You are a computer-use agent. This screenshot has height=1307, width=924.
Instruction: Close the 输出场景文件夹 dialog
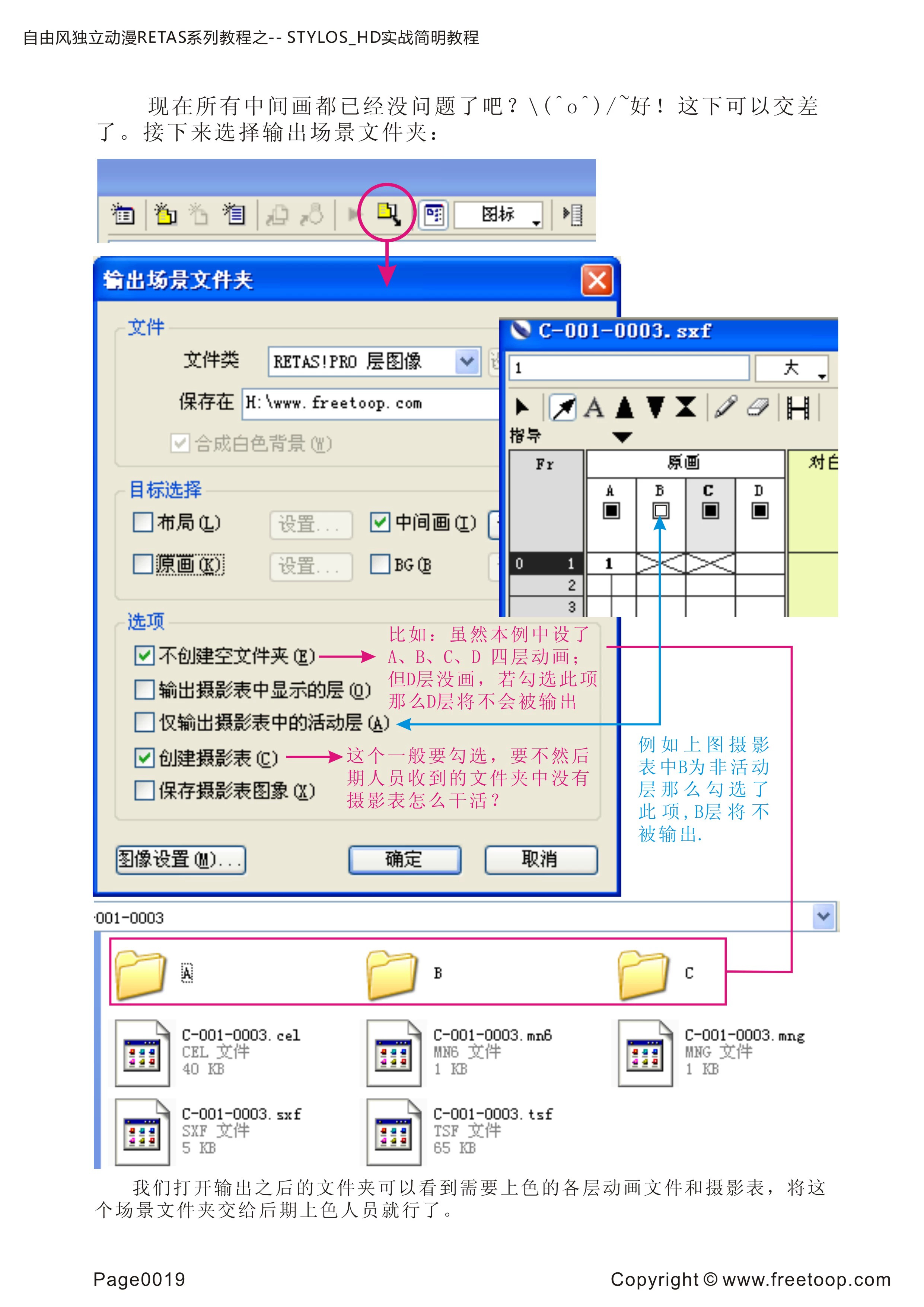(x=597, y=280)
